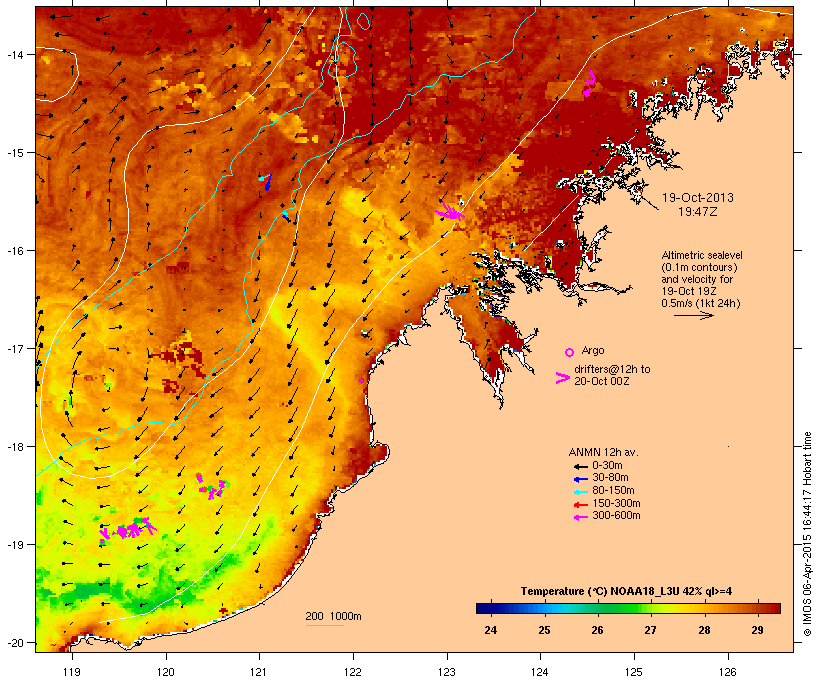
Task: Click the green section of the colorbar near 26
Action: [599, 608]
